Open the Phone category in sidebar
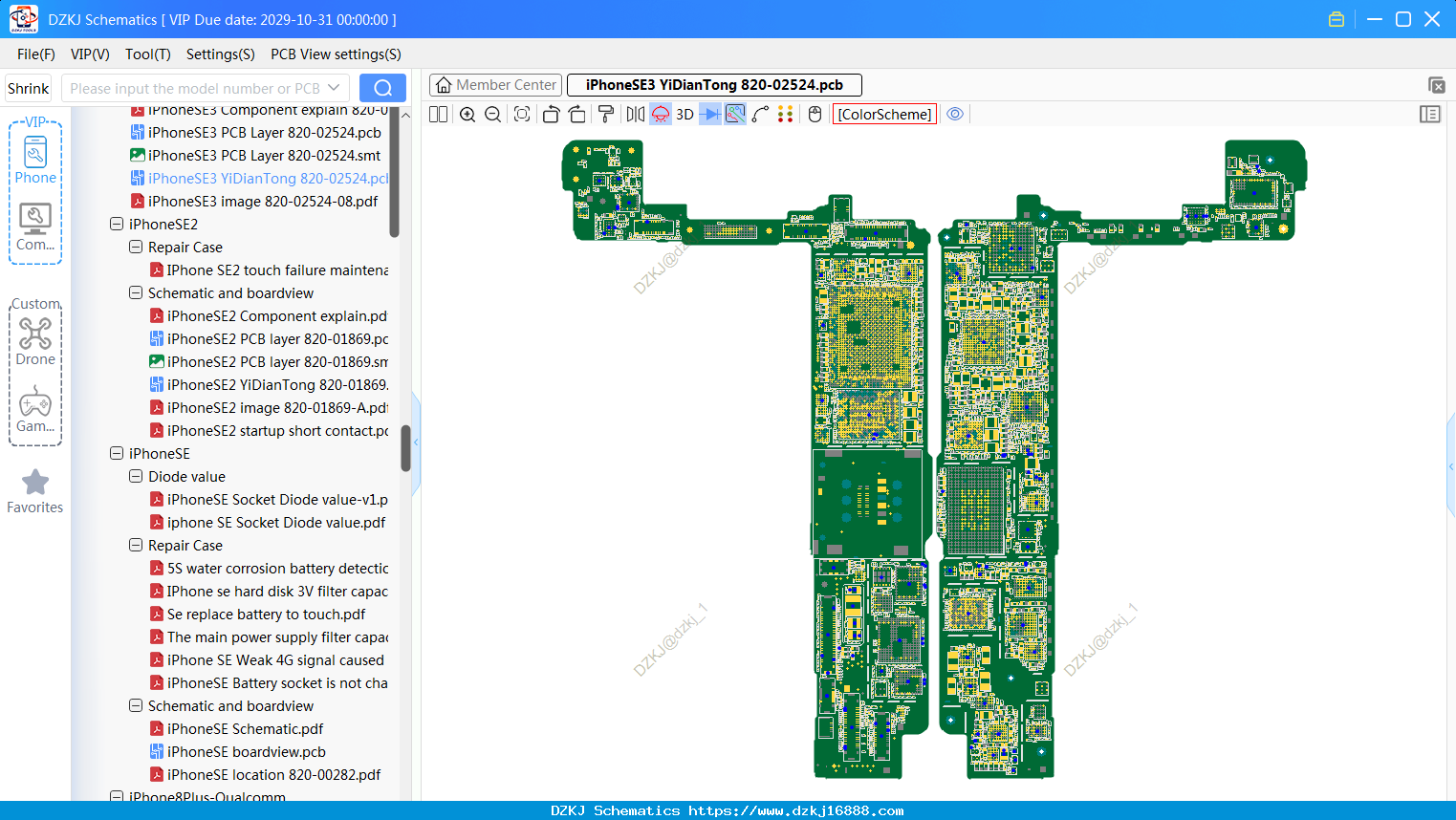 (35, 160)
